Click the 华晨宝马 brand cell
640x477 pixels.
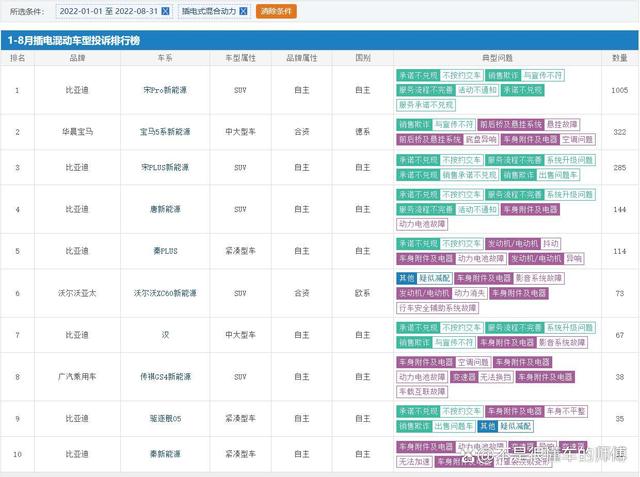[x=77, y=132]
